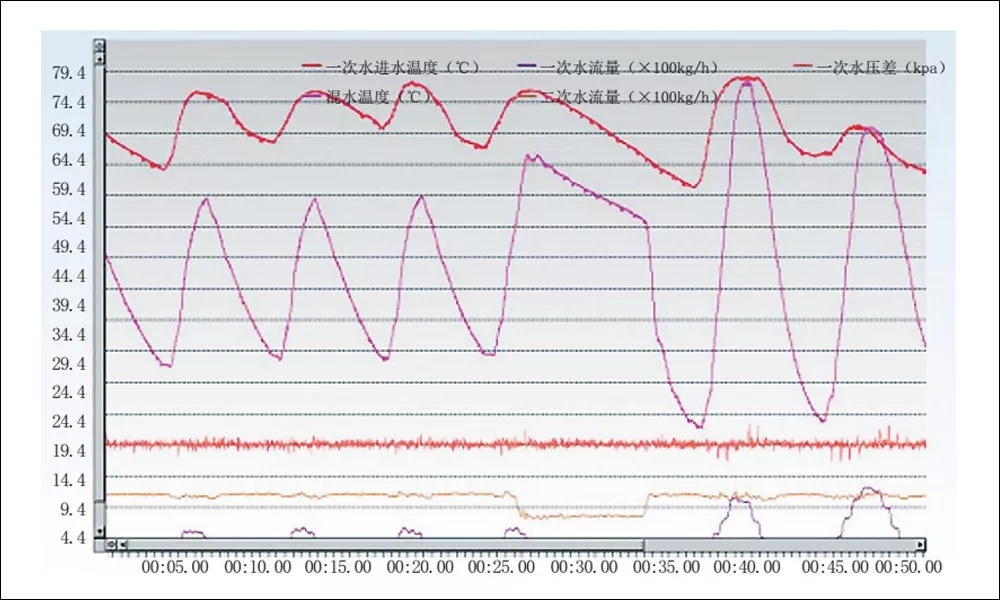This screenshot has width=1000, height=600.
Task: Click the vertical scrollbar up arrow
Action: coord(99,57)
